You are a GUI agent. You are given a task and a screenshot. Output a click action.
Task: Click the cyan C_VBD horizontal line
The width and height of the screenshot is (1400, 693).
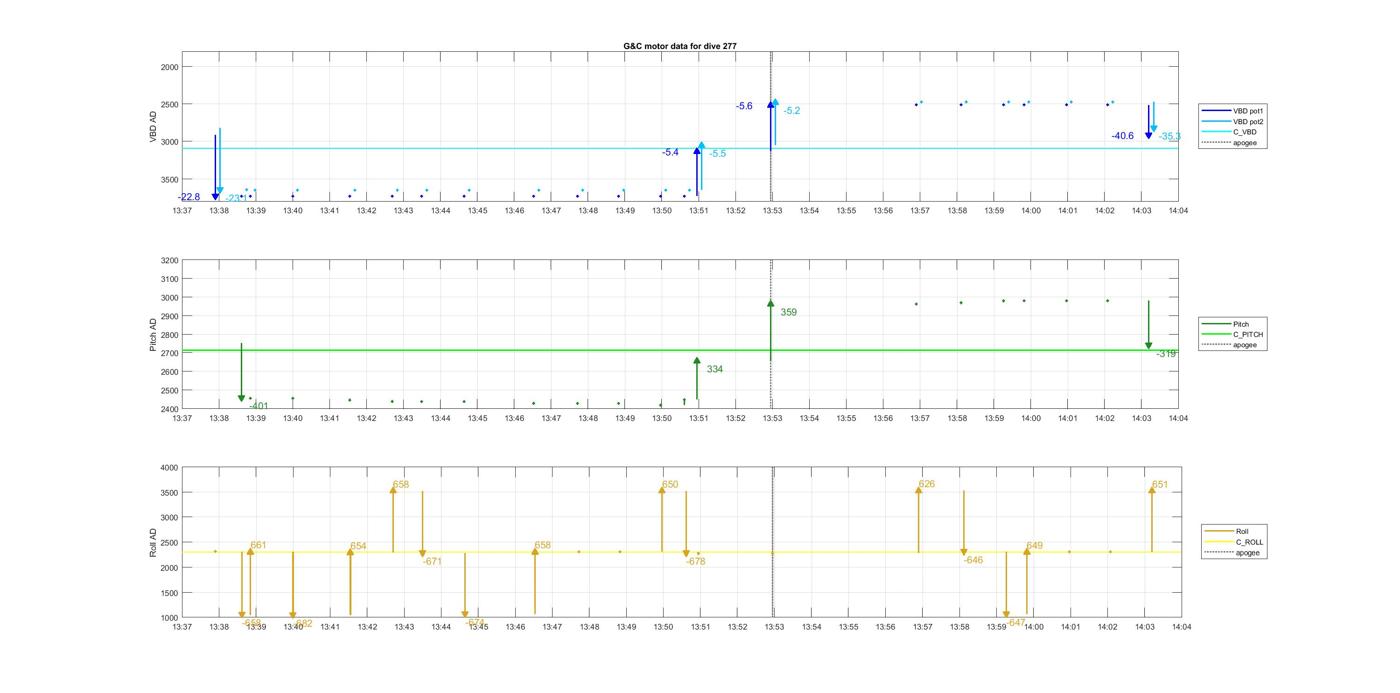(x=679, y=149)
